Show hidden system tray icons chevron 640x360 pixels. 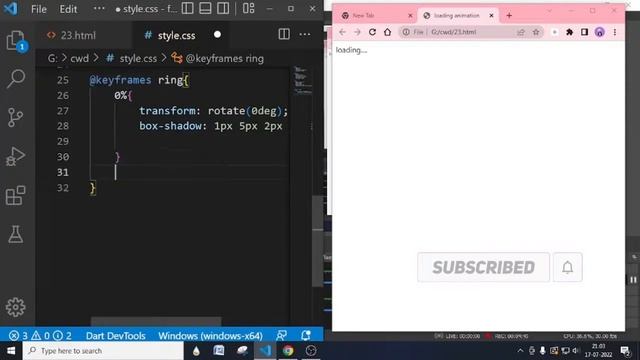(520, 351)
